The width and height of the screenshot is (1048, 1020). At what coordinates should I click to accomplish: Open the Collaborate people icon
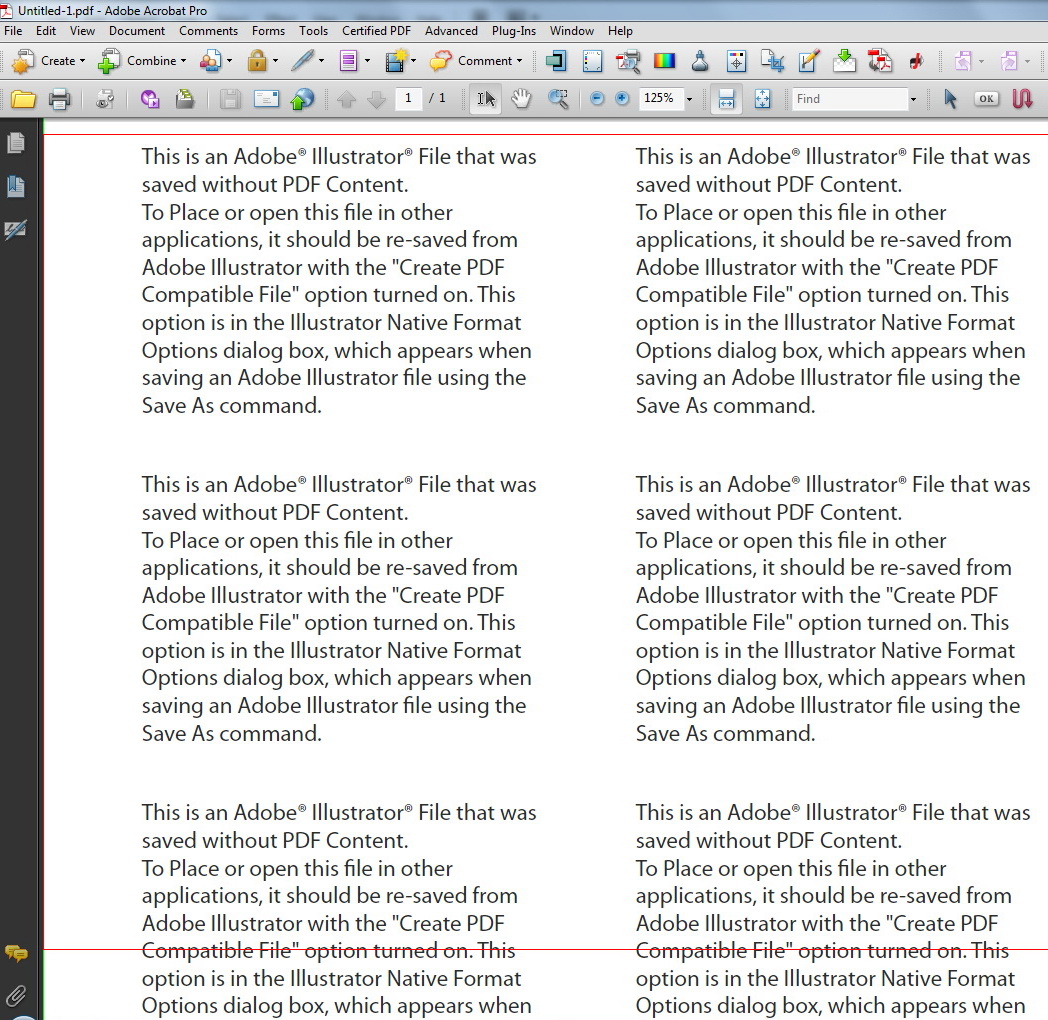coord(211,61)
